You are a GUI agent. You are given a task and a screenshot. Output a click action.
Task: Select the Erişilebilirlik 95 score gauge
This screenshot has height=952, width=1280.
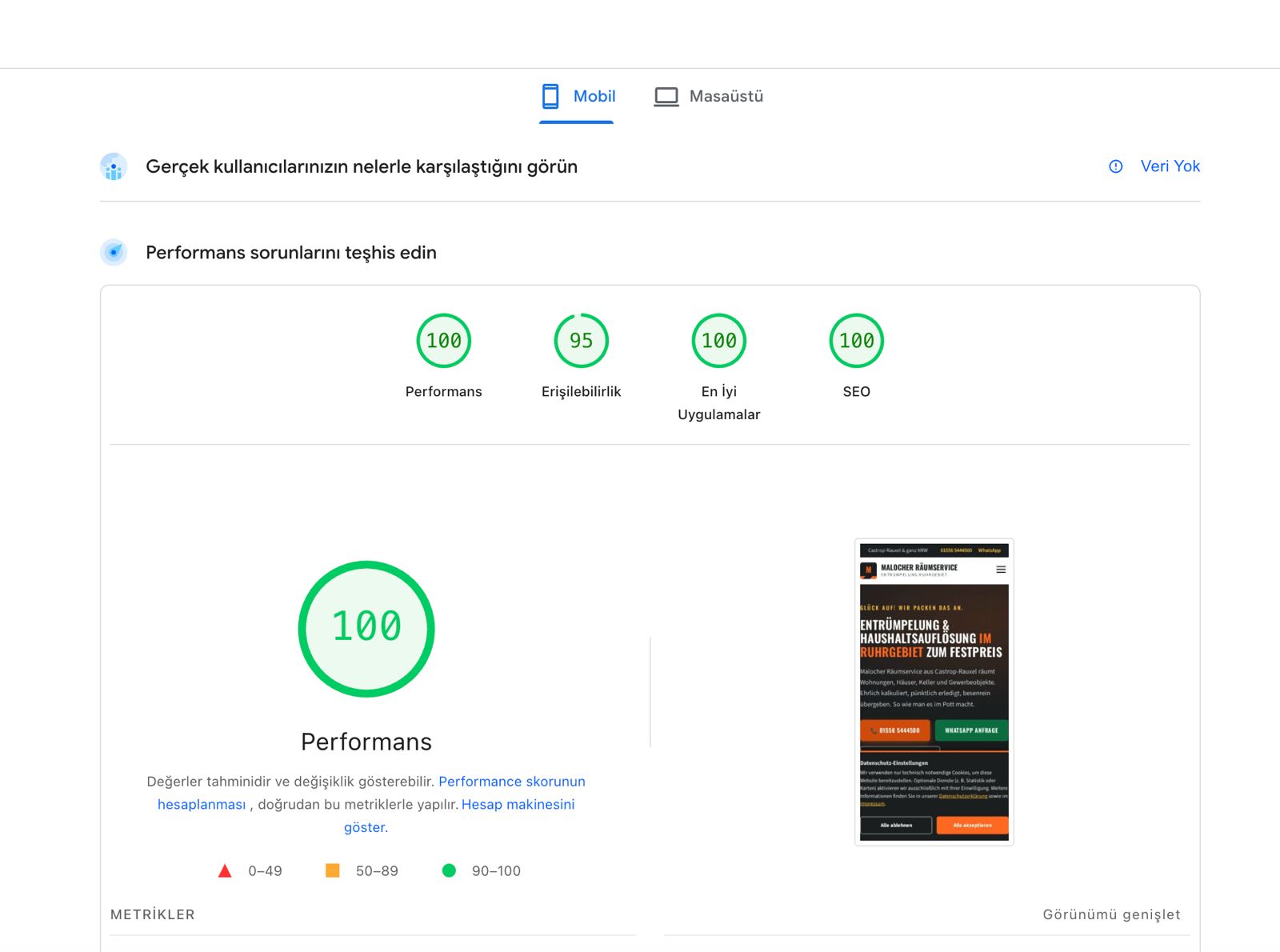582,341
